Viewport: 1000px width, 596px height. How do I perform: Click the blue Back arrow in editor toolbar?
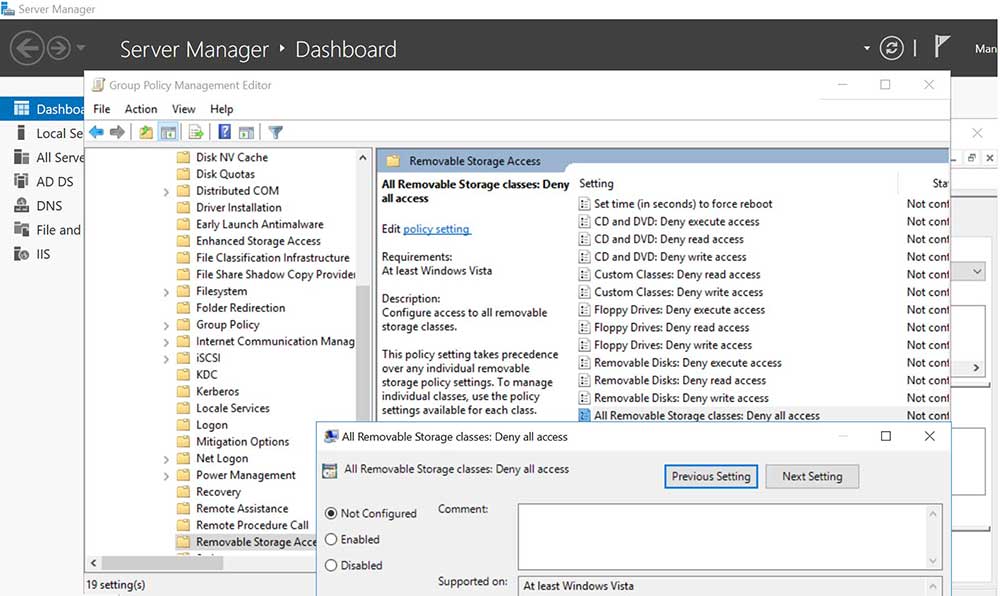(96, 132)
